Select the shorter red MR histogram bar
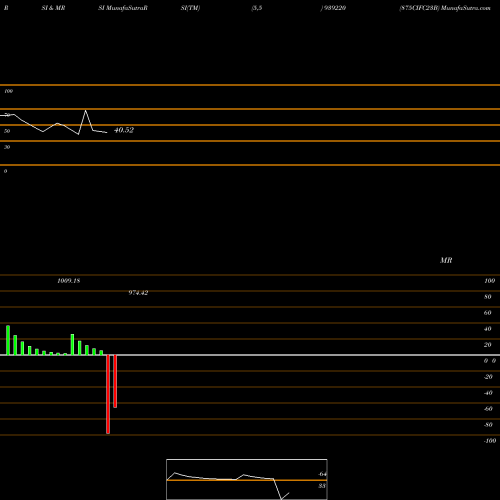500x500 pixels. click(x=115, y=381)
